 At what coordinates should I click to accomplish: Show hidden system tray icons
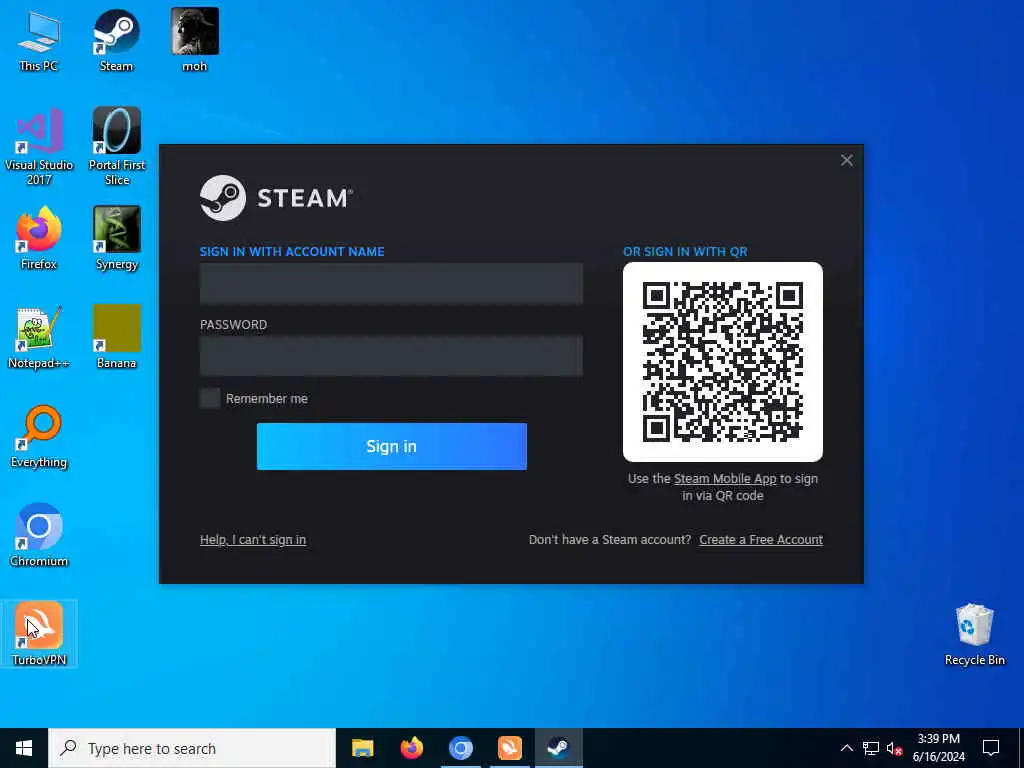coord(846,748)
